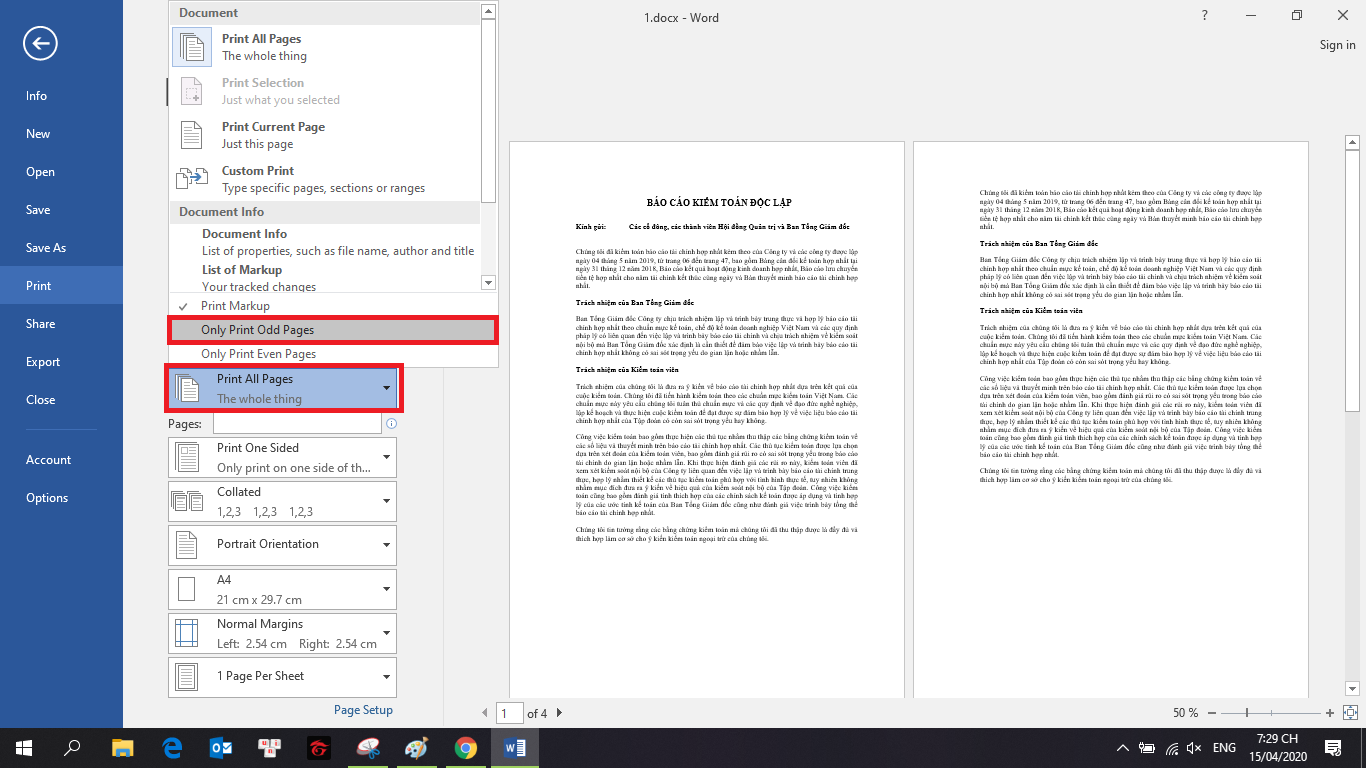
Task: Go to next page arrow in preview
Action: coord(559,713)
